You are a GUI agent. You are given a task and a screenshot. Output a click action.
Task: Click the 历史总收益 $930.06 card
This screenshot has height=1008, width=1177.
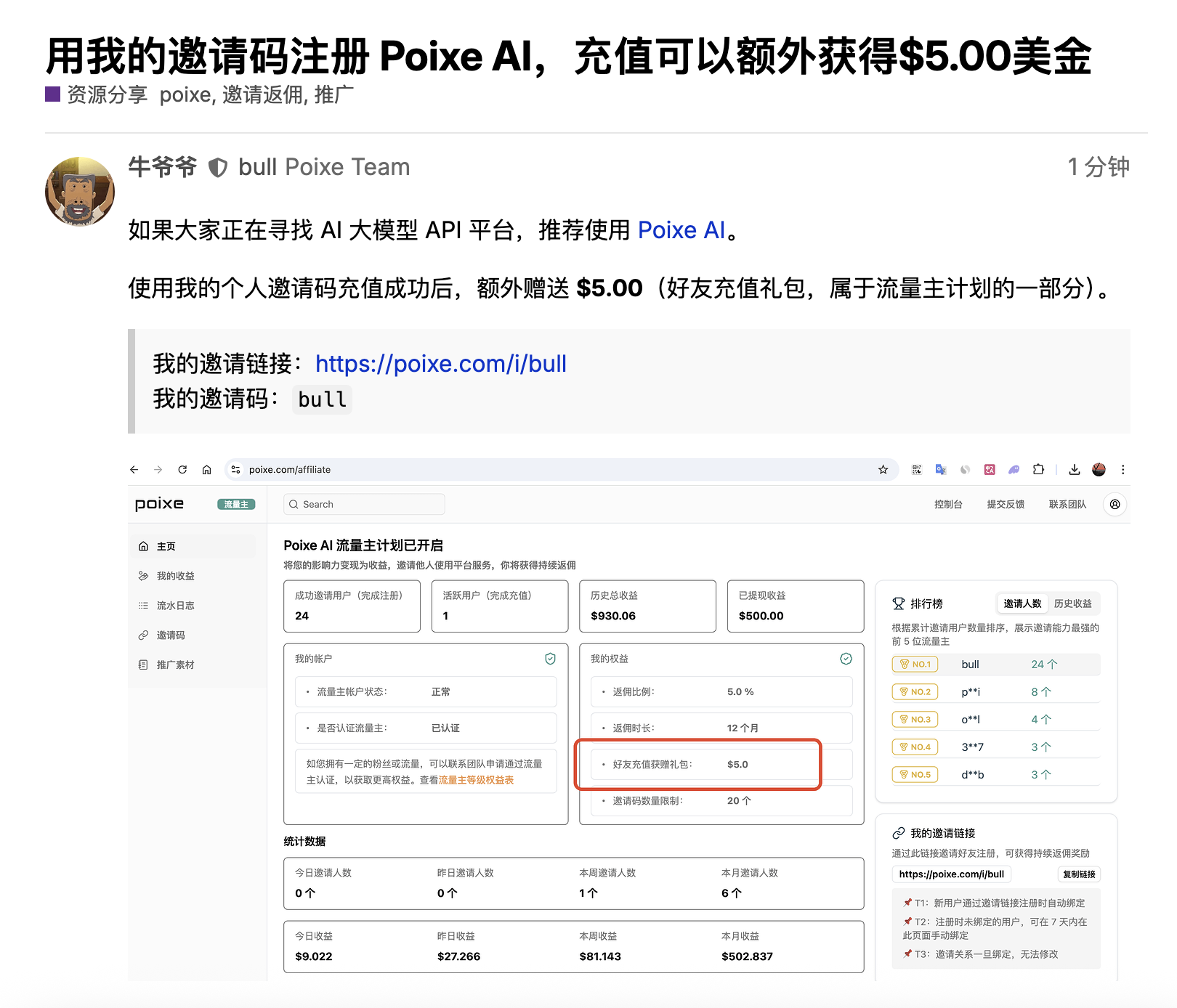point(647,606)
